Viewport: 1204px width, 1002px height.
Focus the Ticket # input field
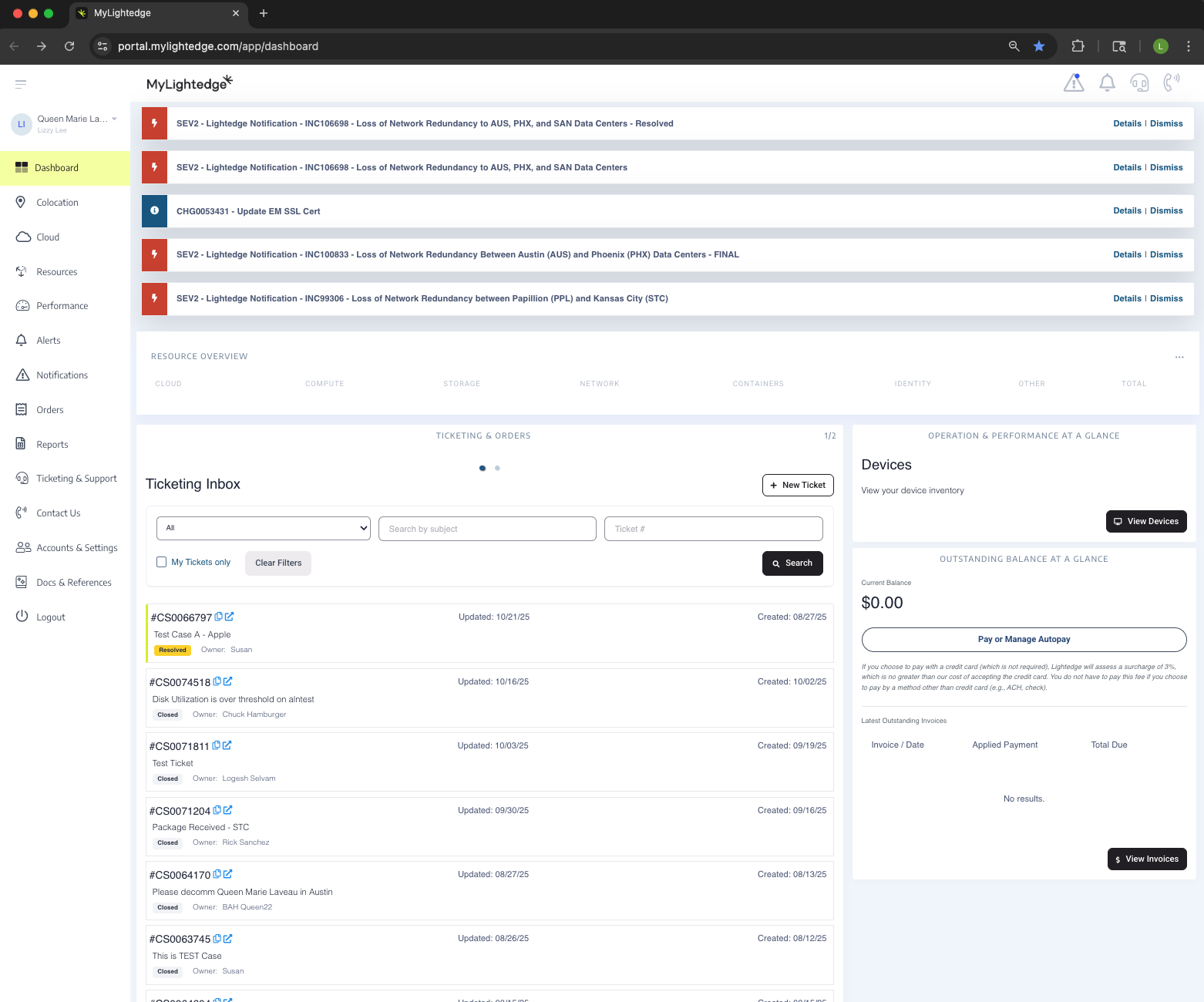[714, 529]
